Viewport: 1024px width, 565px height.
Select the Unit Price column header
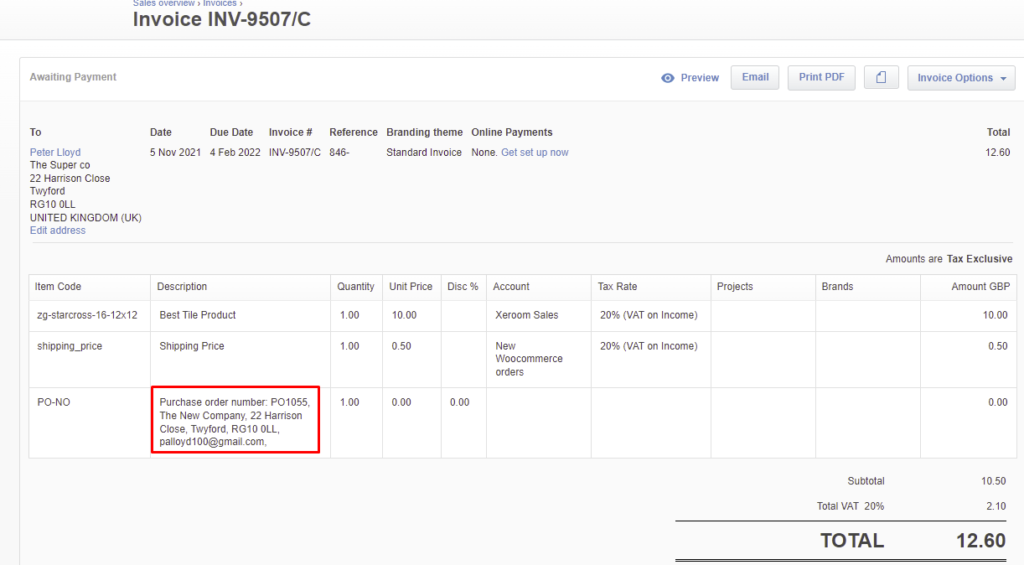click(411, 287)
